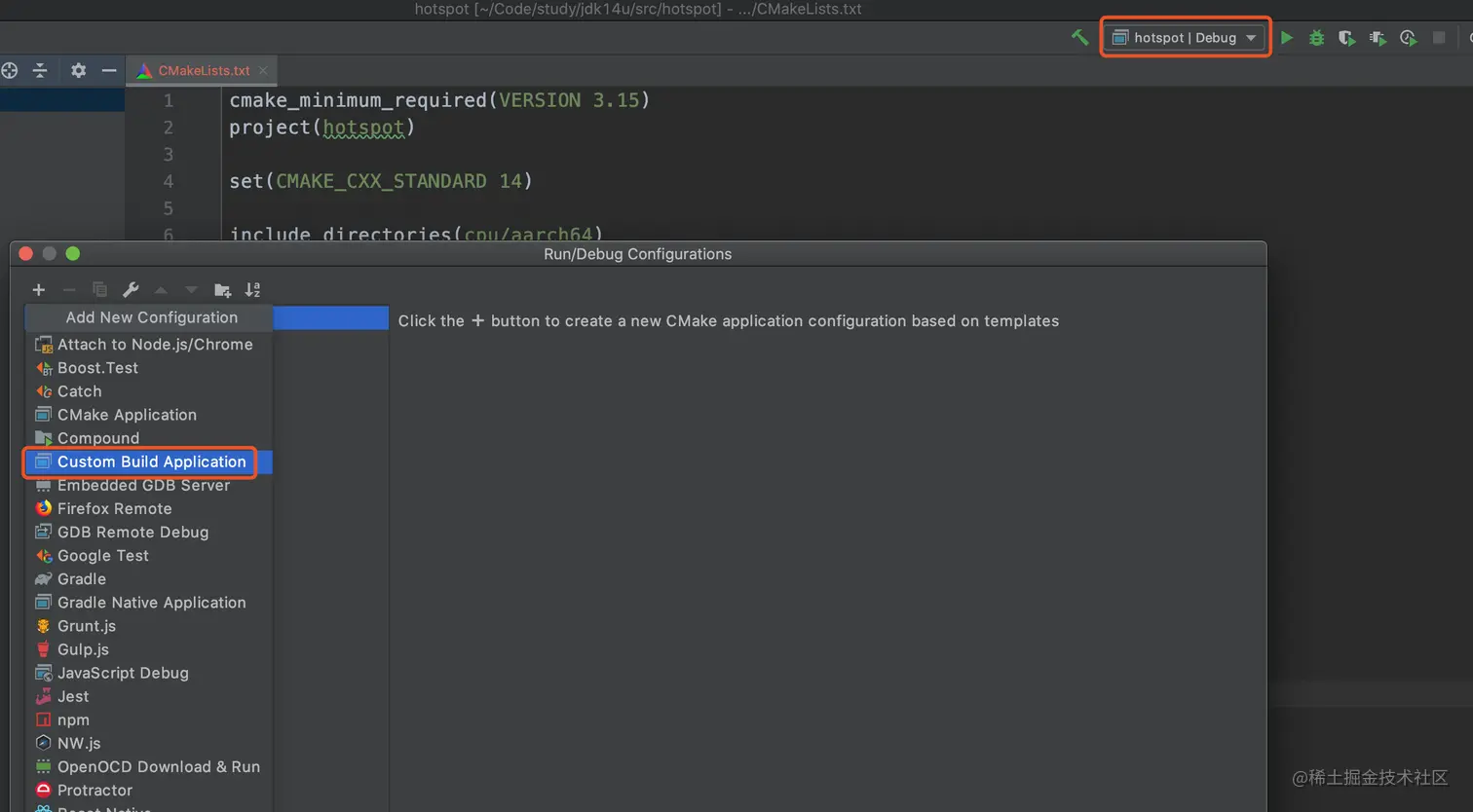
Task: Click the wrench Edit Templates icon
Action: [131, 290]
